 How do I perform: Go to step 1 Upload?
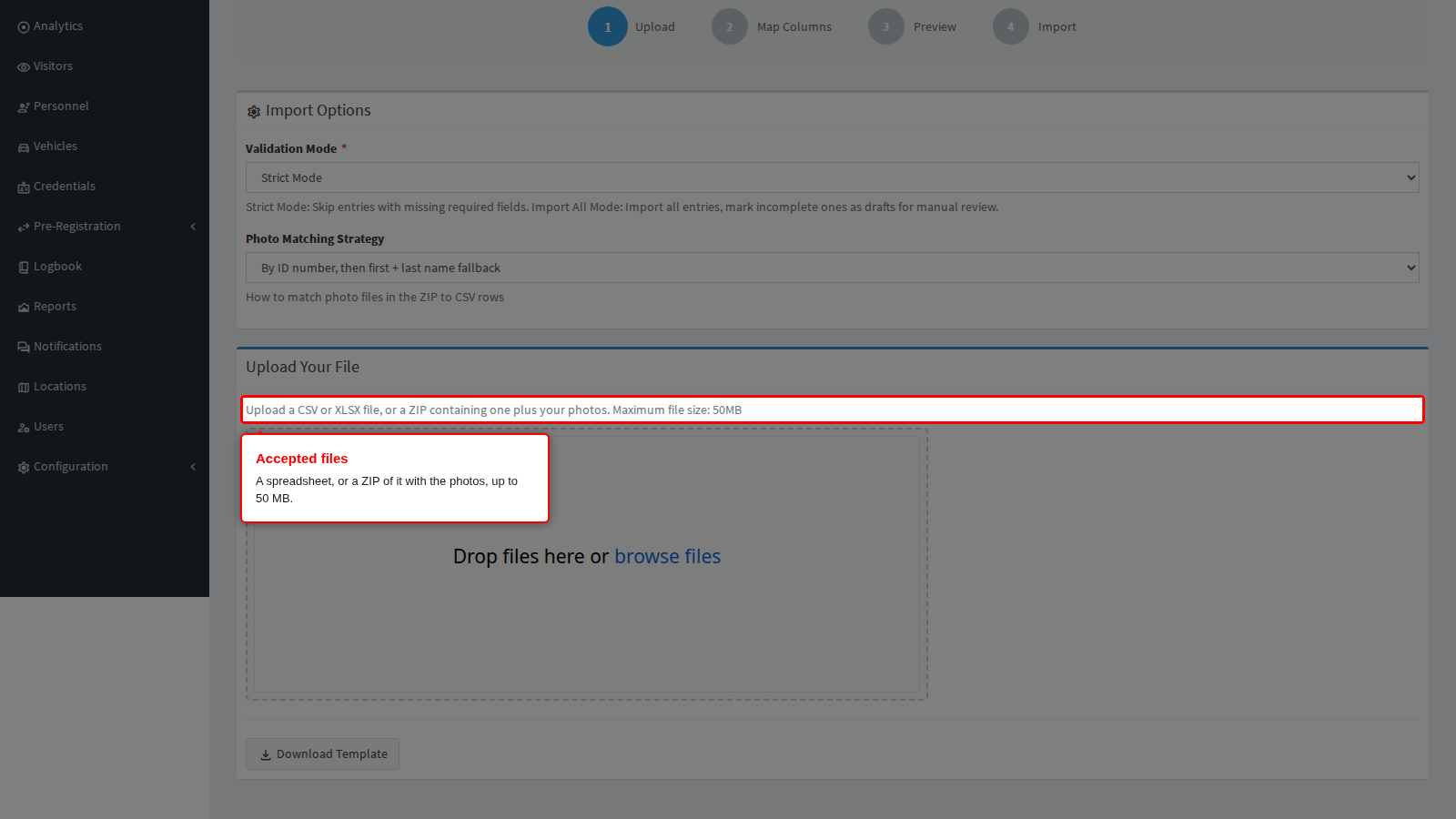(x=632, y=27)
